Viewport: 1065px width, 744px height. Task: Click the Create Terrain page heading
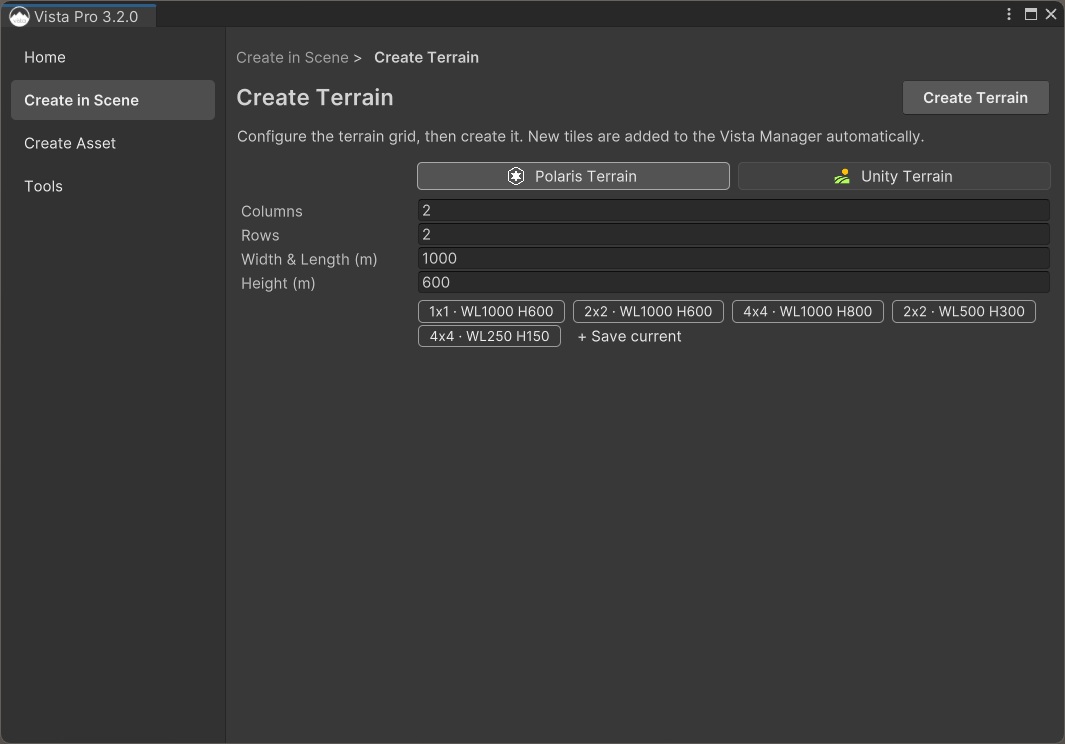pos(314,98)
